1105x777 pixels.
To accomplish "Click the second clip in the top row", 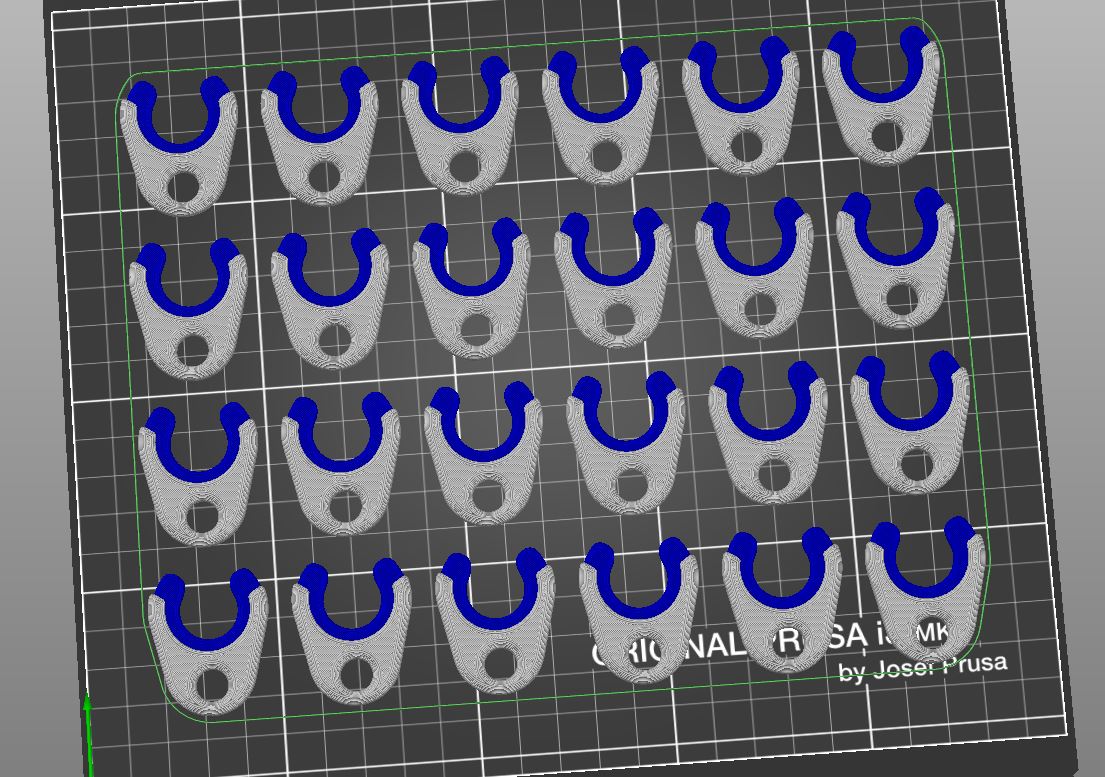I will click(319, 136).
